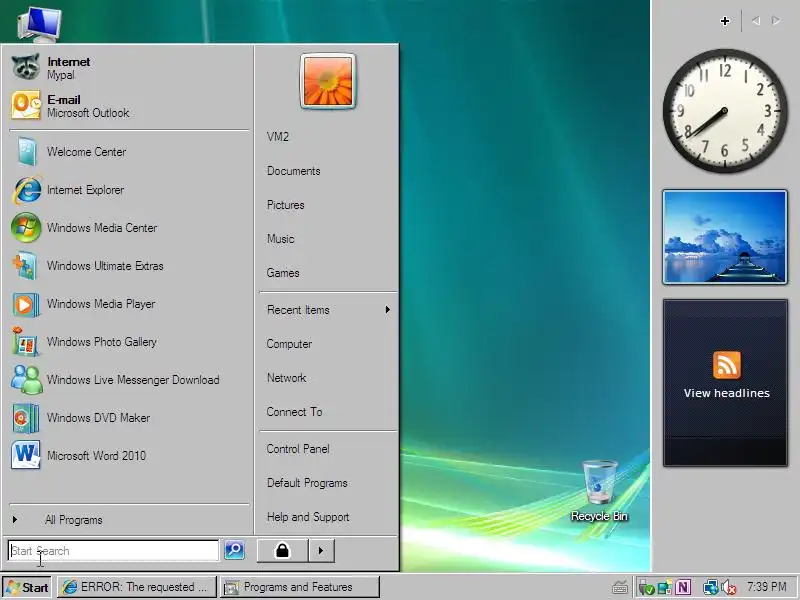Click the sidebar add gadget plus
Image resolution: width=800 pixels, height=600 pixels.
(x=724, y=21)
